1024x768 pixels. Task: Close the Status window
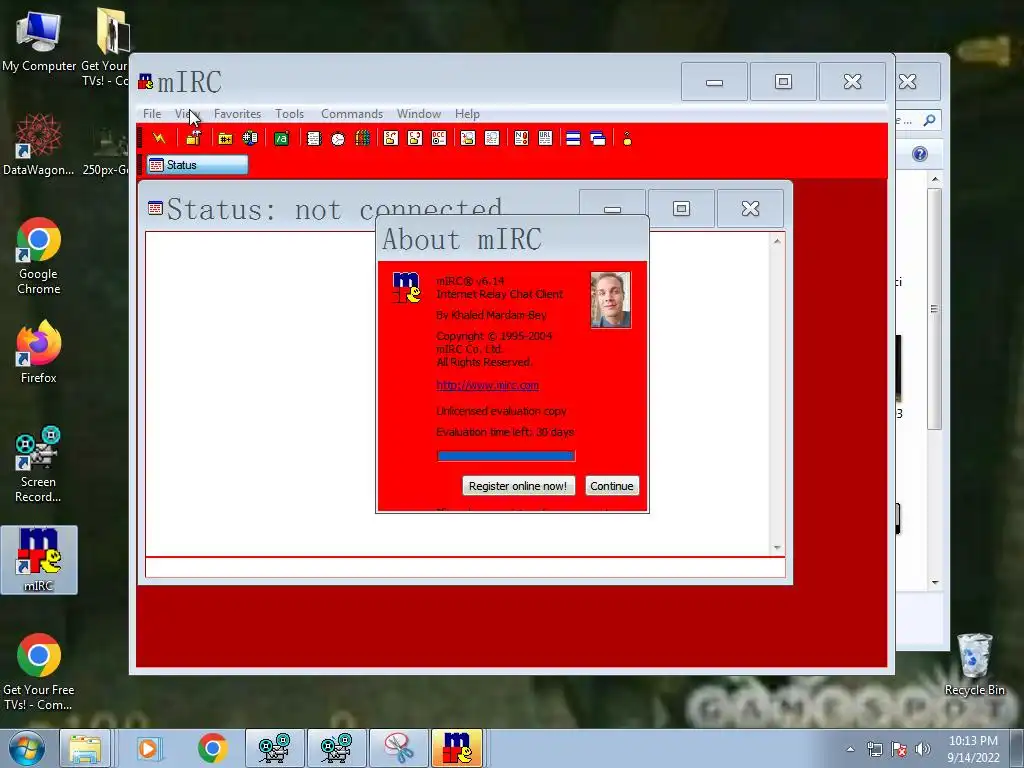click(750, 208)
